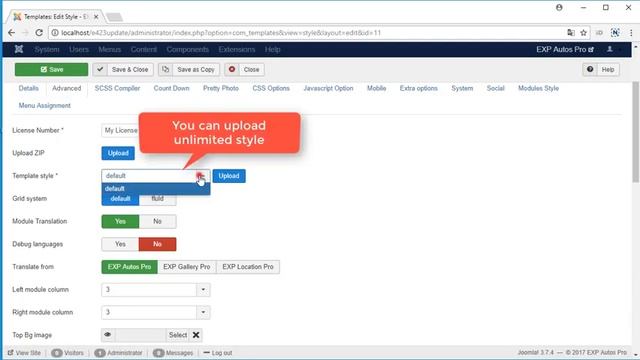Bookmark page with the star icon
This screenshot has height=360, width=640.
[x=584, y=33]
